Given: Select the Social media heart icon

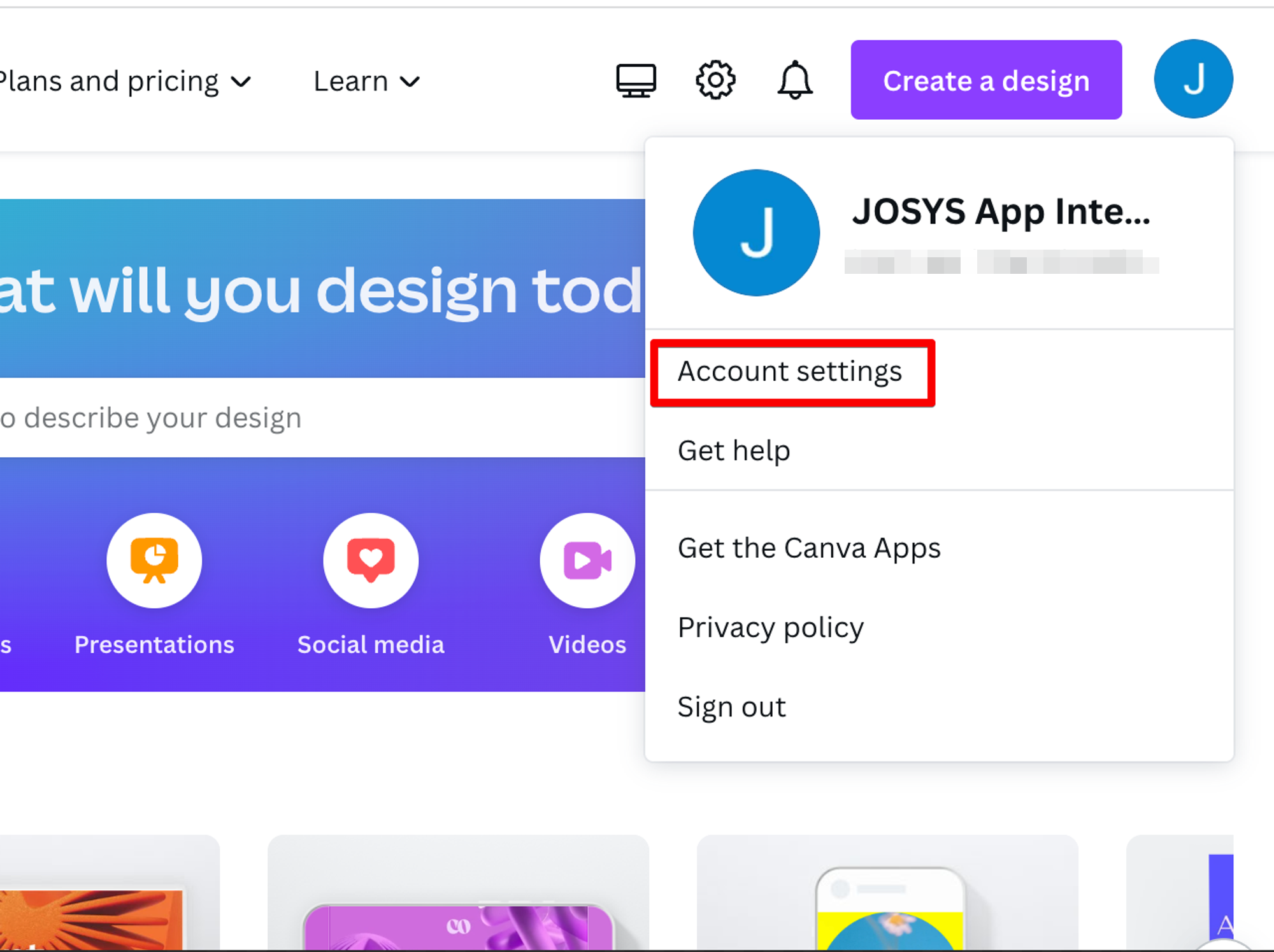Looking at the screenshot, I should (371, 560).
